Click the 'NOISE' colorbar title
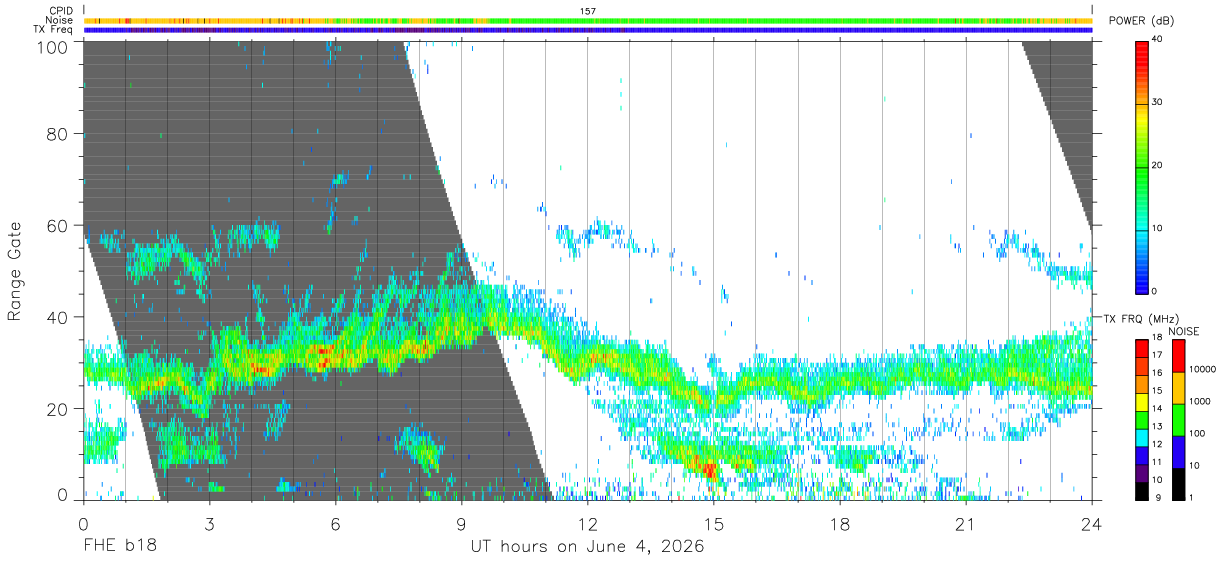 click(1184, 331)
